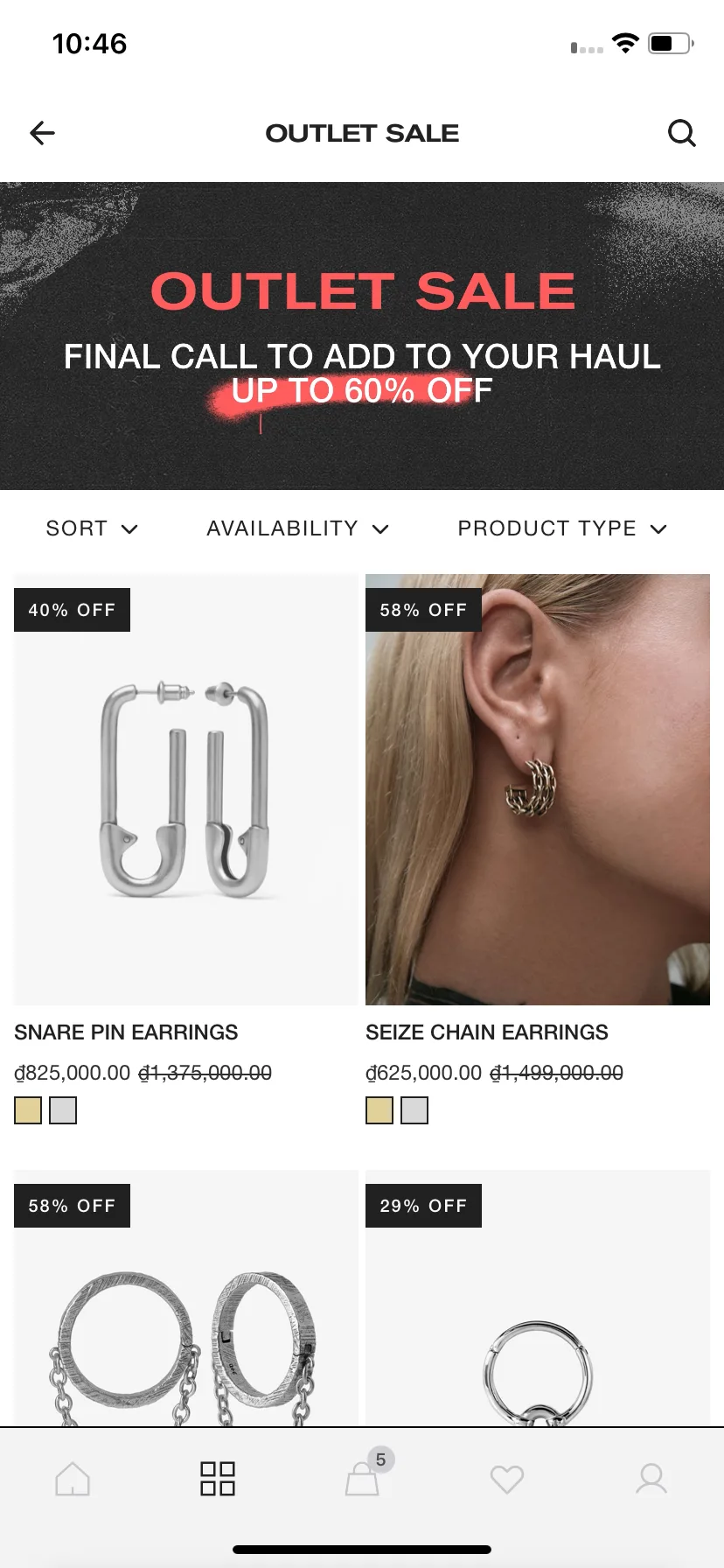Select gold swatch for Snare Pin Earrings

tap(28, 1110)
